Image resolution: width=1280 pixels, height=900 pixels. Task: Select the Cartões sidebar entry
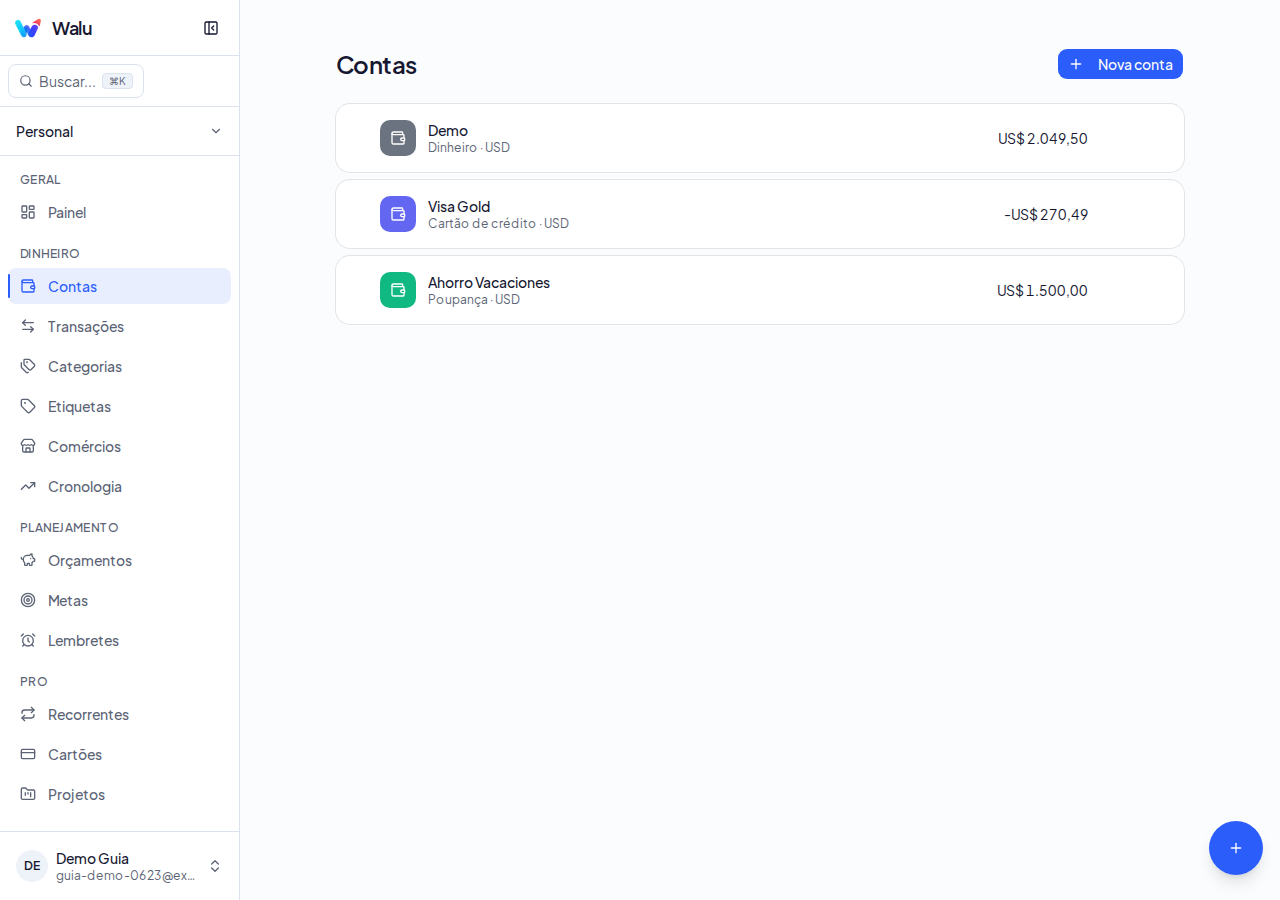click(x=119, y=754)
